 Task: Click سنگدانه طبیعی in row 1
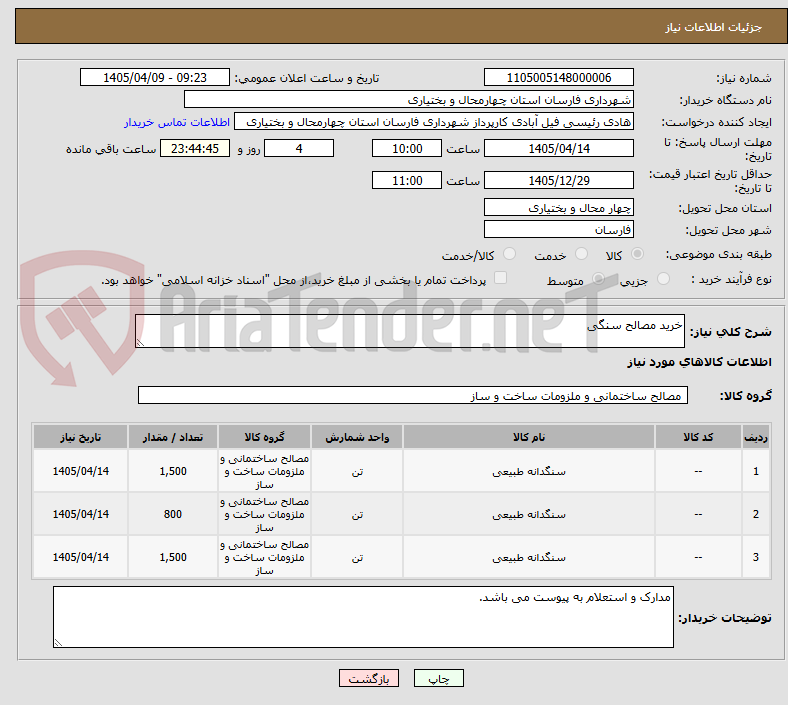pos(529,471)
